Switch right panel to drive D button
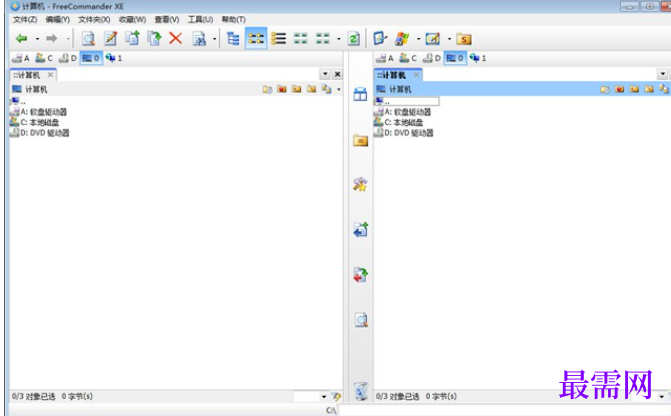The height and width of the screenshot is (416, 671). pyautogui.click(x=432, y=58)
